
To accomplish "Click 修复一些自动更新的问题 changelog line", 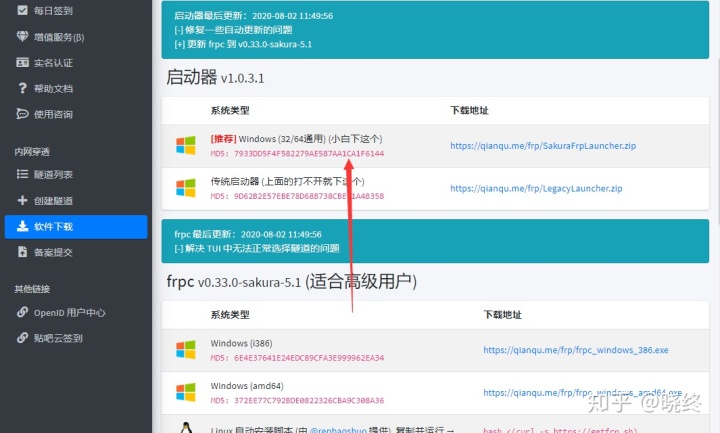I will [233, 30].
